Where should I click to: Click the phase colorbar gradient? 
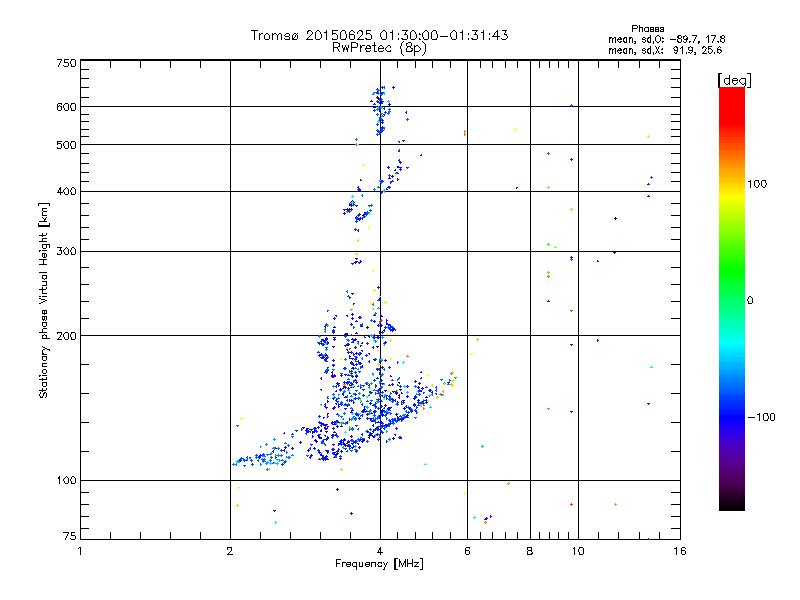[732, 299]
